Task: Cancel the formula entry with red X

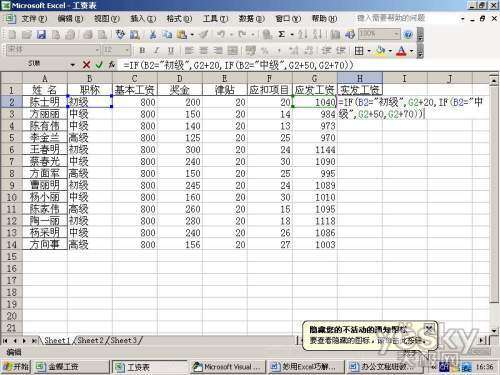Action: tap(86, 64)
